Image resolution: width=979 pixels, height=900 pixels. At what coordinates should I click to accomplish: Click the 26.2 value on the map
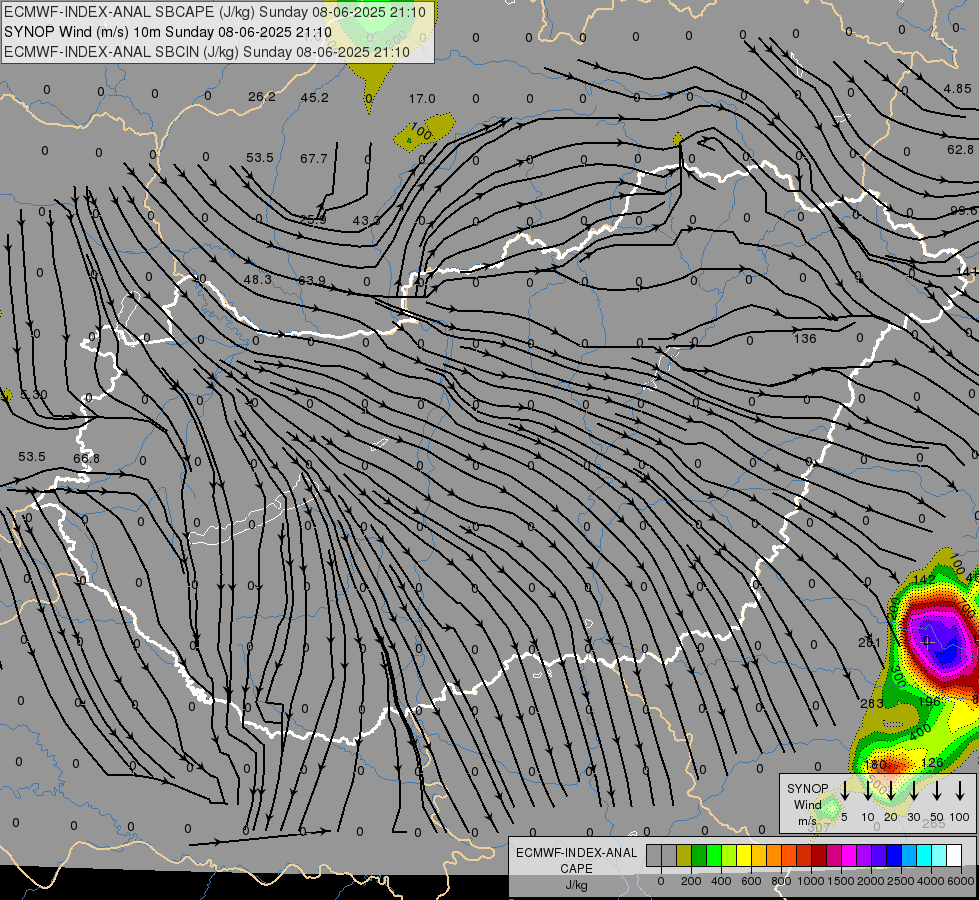point(262,97)
